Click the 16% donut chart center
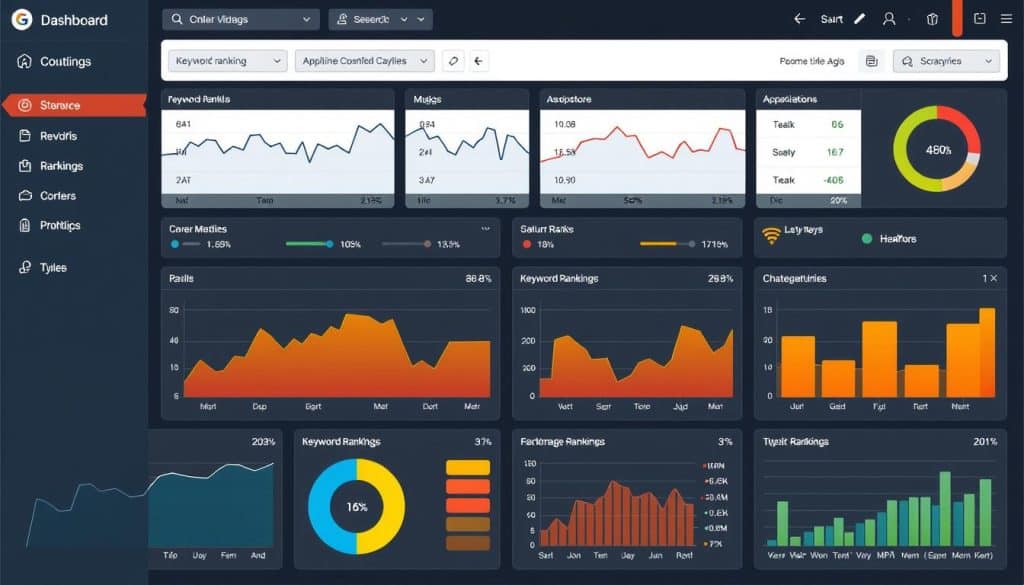The height and width of the screenshot is (585, 1024). [x=357, y=507]
